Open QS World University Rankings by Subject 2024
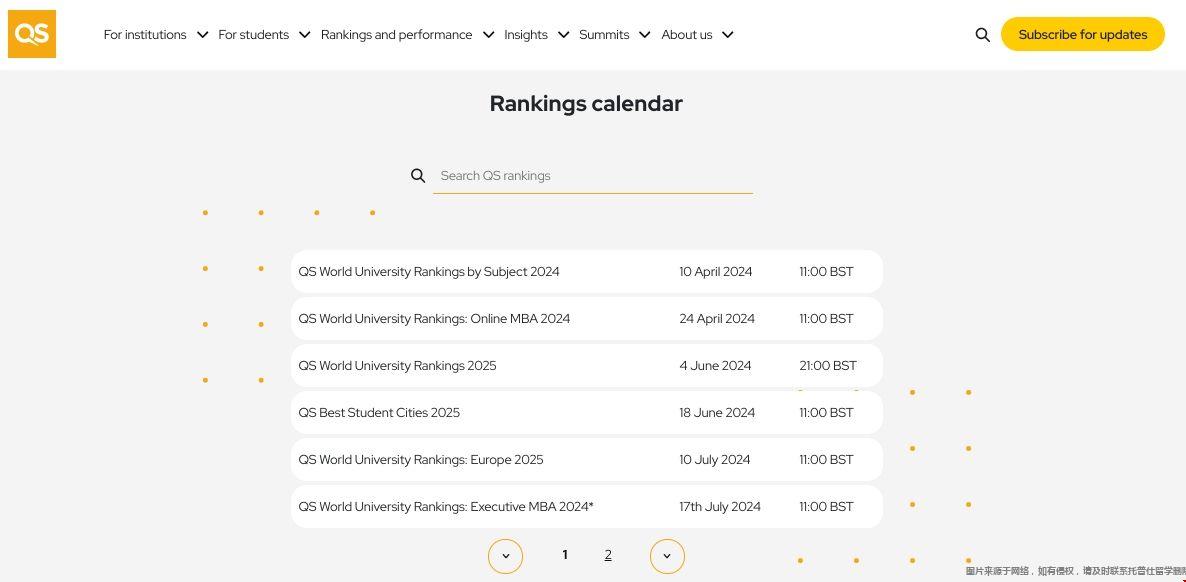Image resolution: width=1186 pixels, height=582 pixels. (429, 272)
